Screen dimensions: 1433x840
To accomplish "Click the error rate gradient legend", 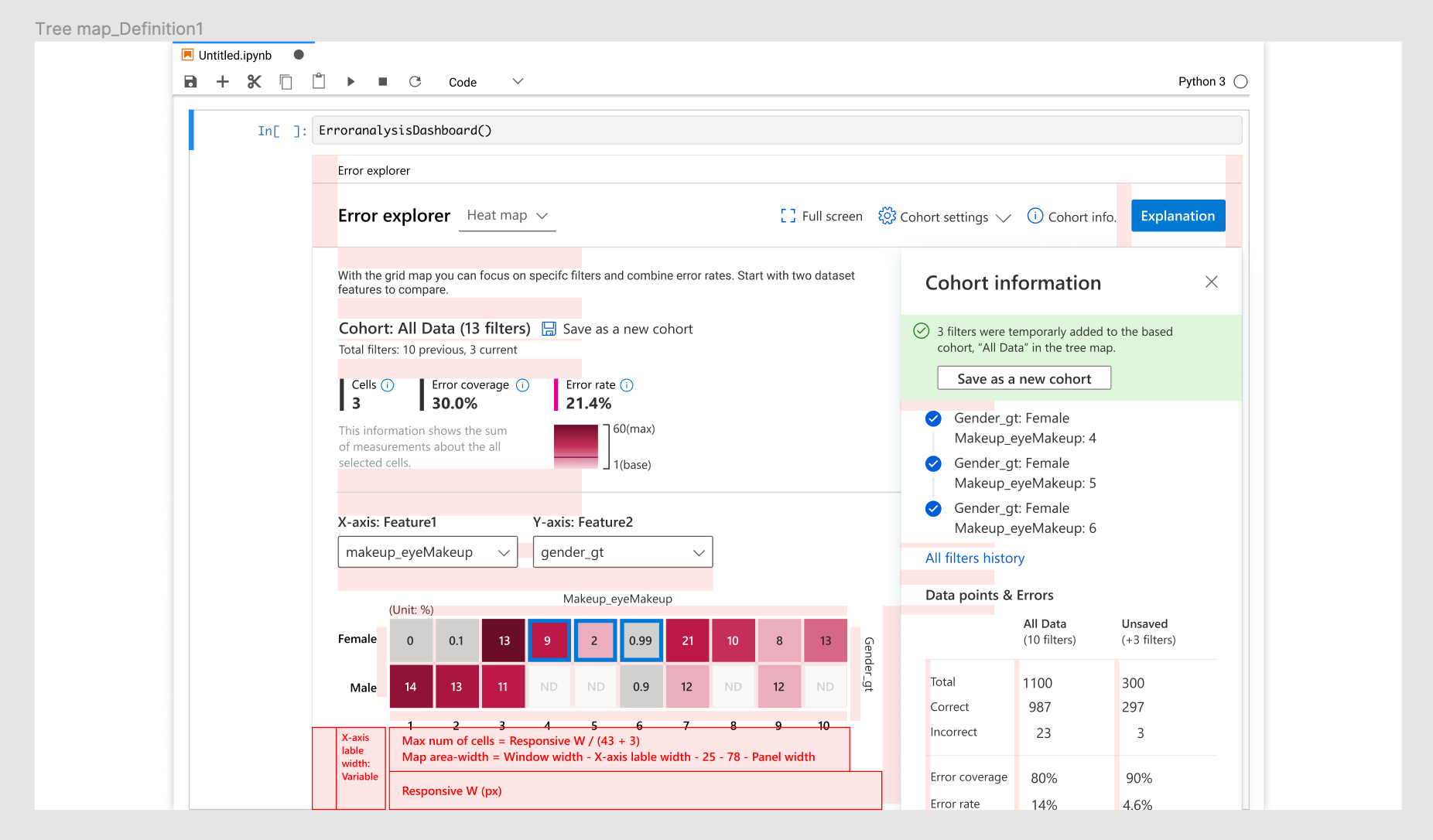I will click(x=576, y=446).
